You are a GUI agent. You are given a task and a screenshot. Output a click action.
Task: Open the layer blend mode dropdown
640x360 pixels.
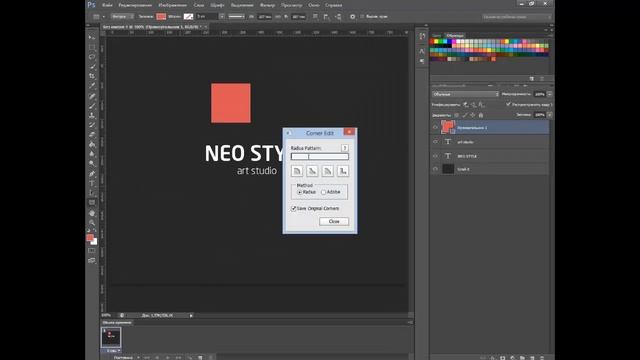tap(465, 94)
